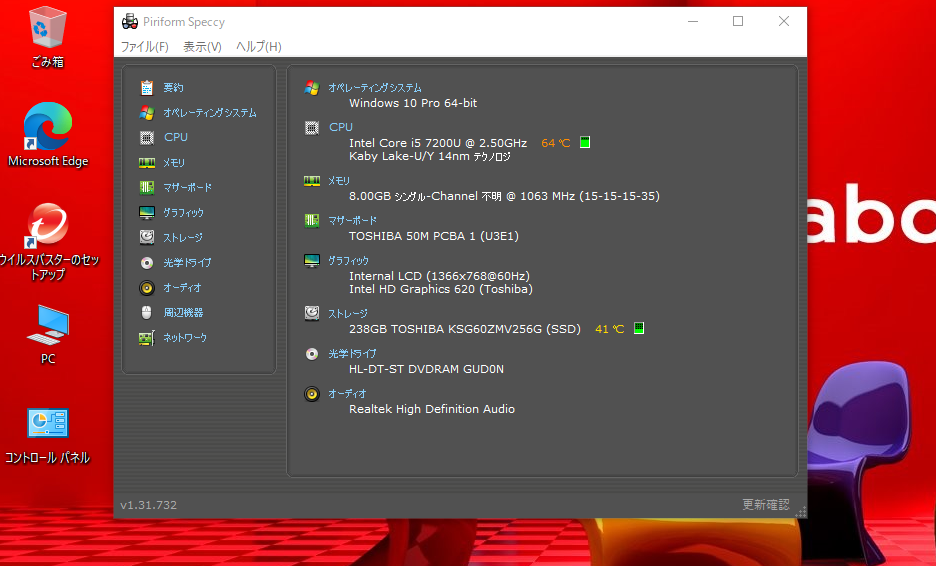
Task: Click the 光学ドライブ heading link in summary
Action: point(352,353)
